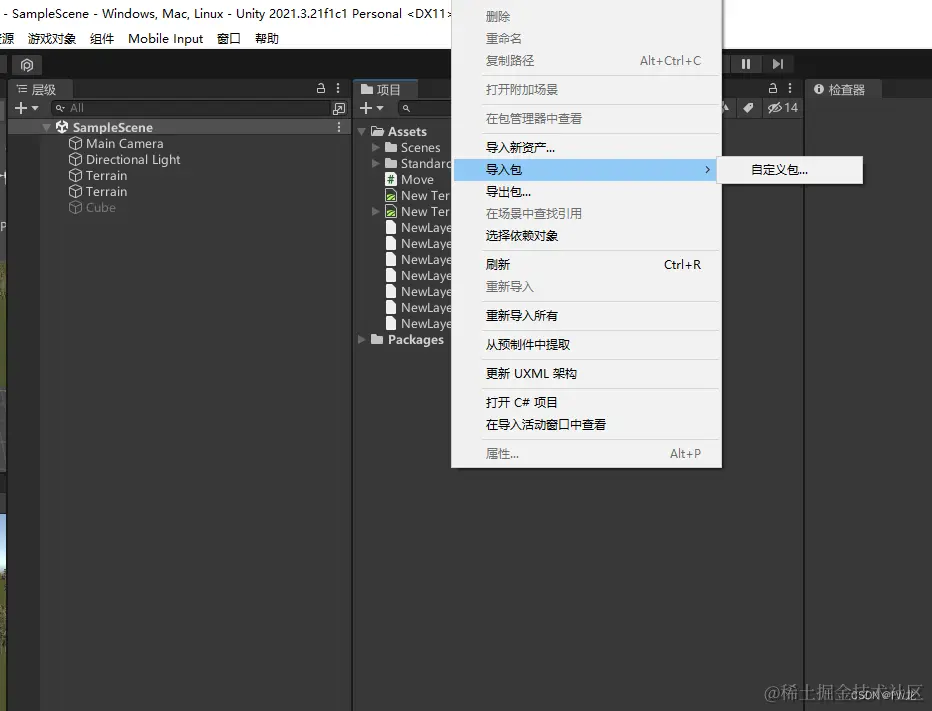Click the search-by-type icon in the Hierarchy
This screenshot has width=932, height=711.
[x=339, y=108]
